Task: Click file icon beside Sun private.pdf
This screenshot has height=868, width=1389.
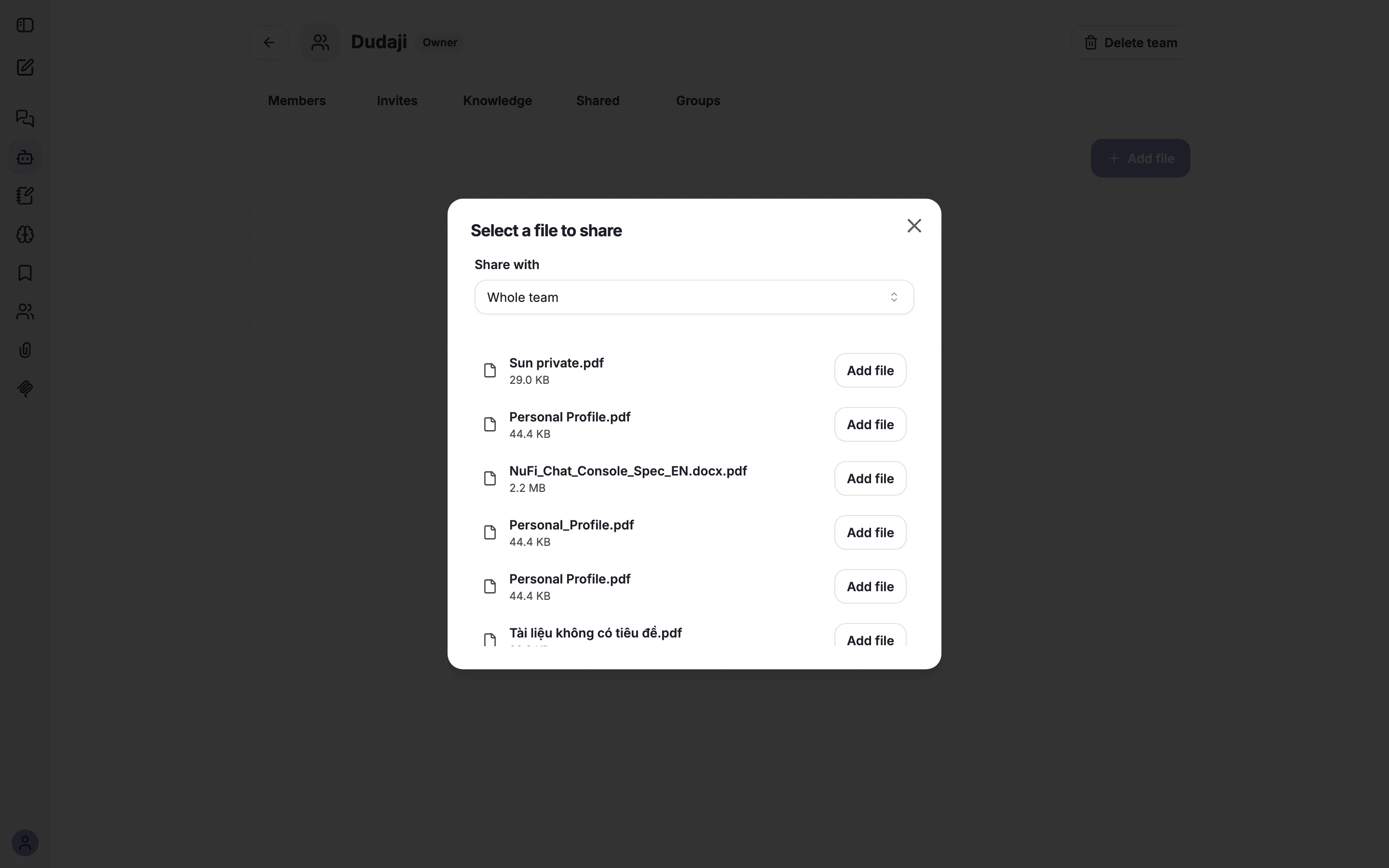Action: 490,370
